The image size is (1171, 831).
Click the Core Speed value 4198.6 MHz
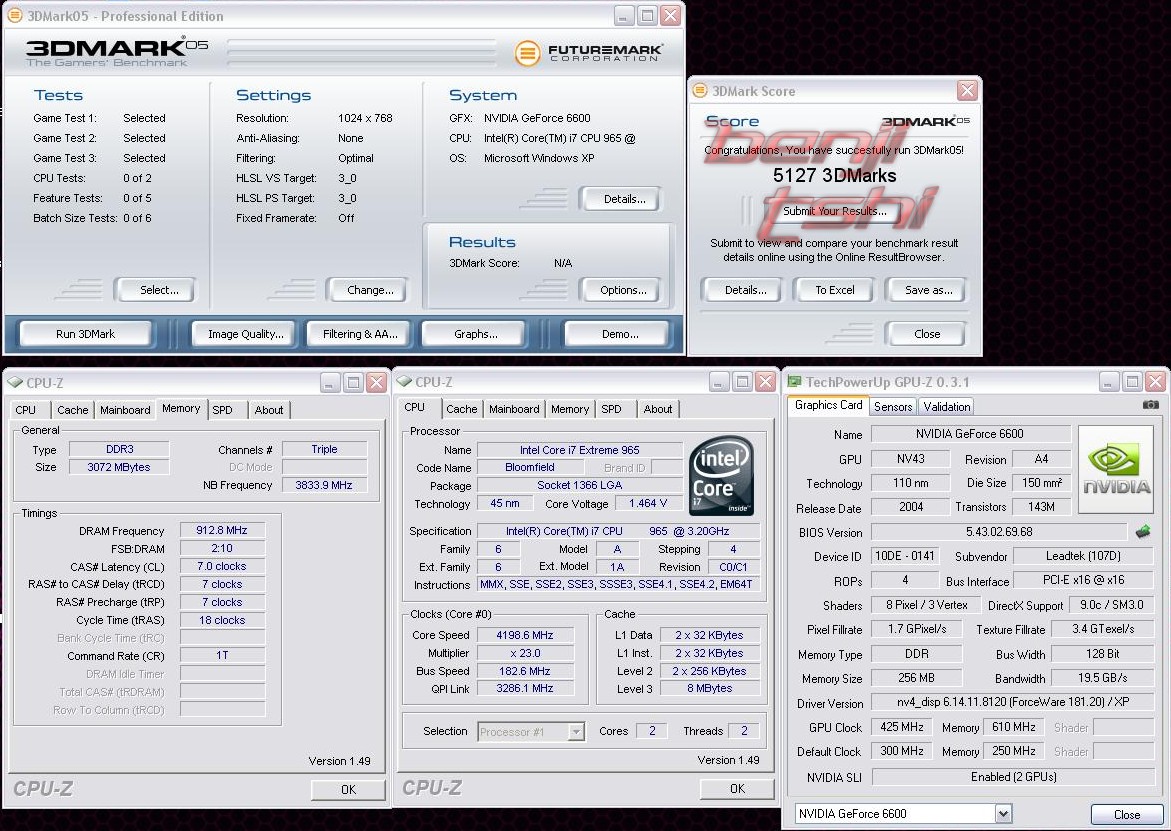(524, 635)
